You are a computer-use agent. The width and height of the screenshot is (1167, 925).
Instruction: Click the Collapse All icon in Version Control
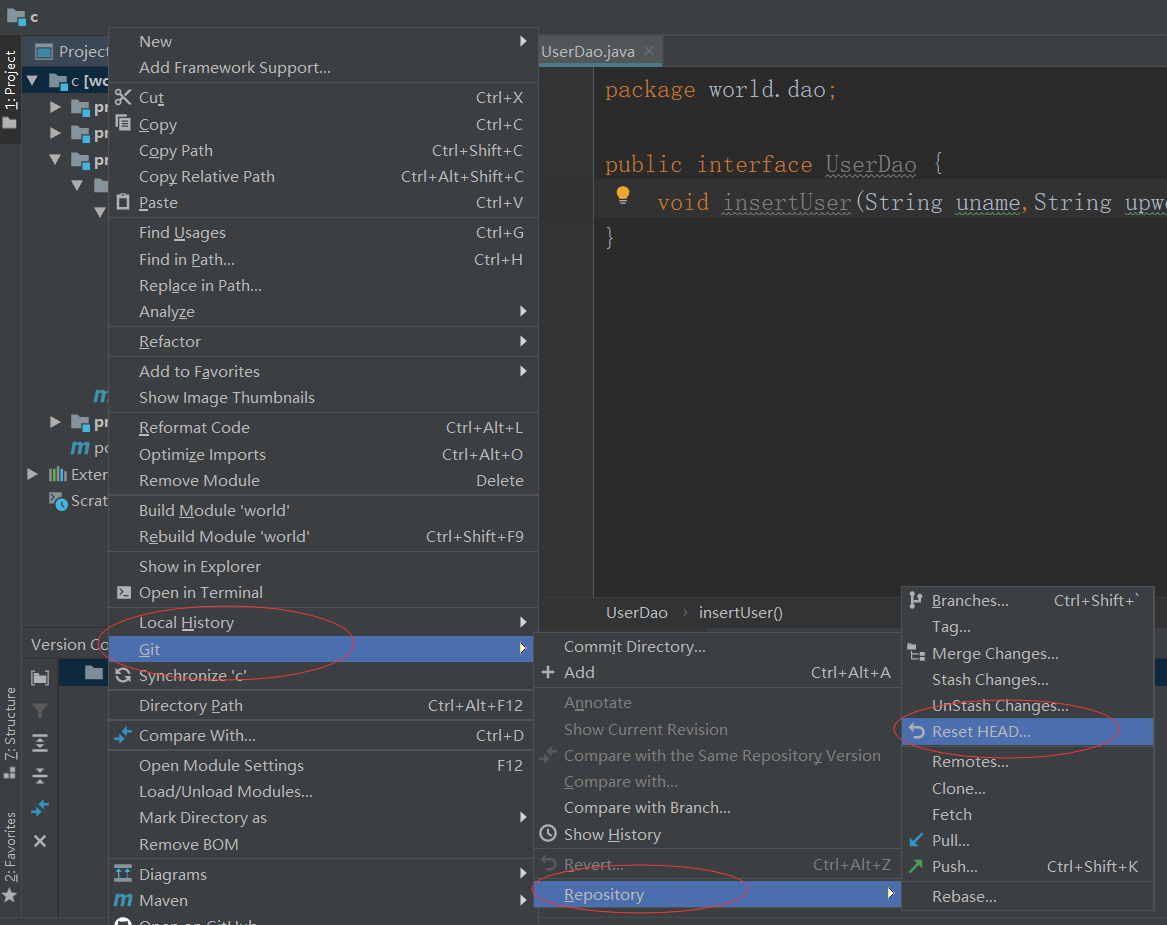40,775
